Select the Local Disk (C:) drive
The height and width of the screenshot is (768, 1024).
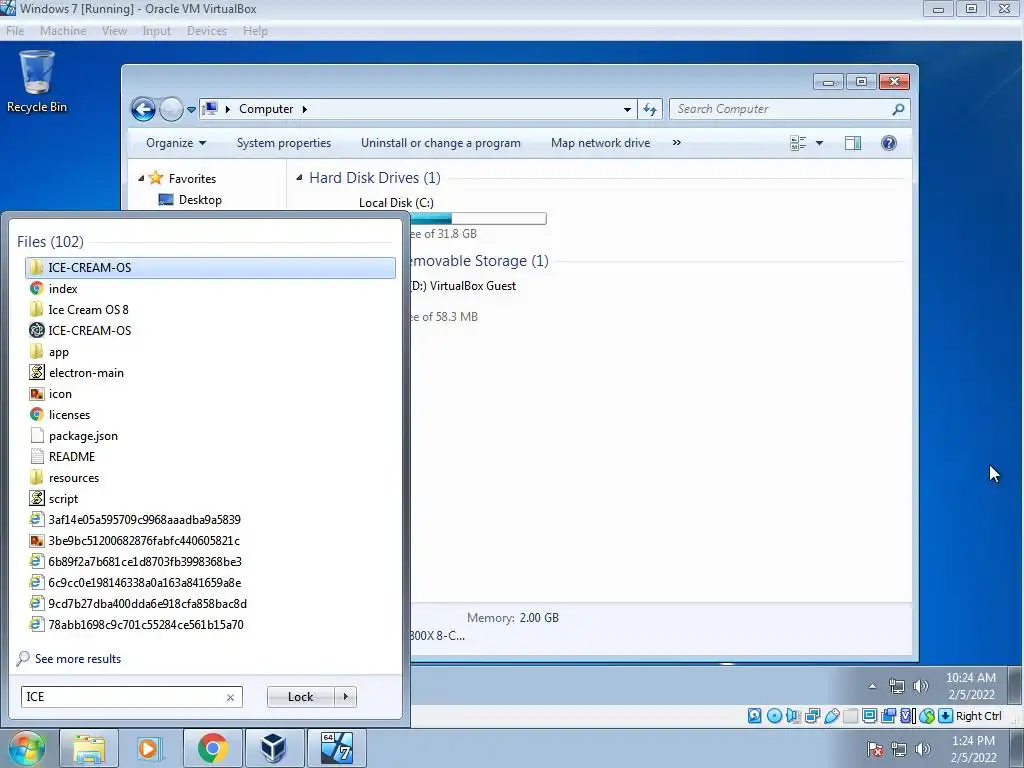coord(396,203)
